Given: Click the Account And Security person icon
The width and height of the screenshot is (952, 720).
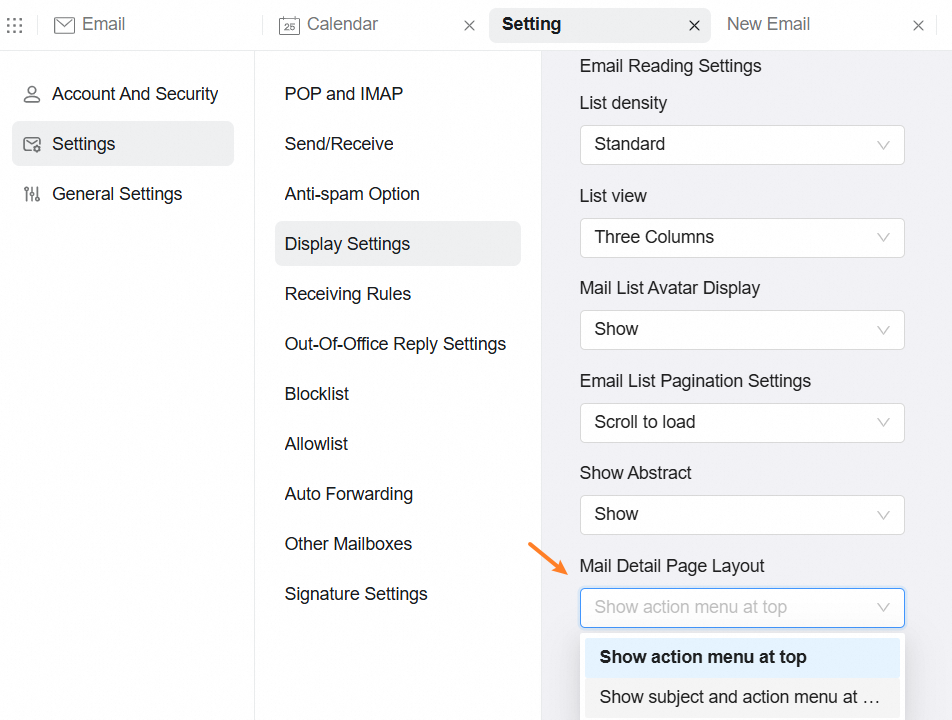Looking at the screenshot, I should point(32,94).
